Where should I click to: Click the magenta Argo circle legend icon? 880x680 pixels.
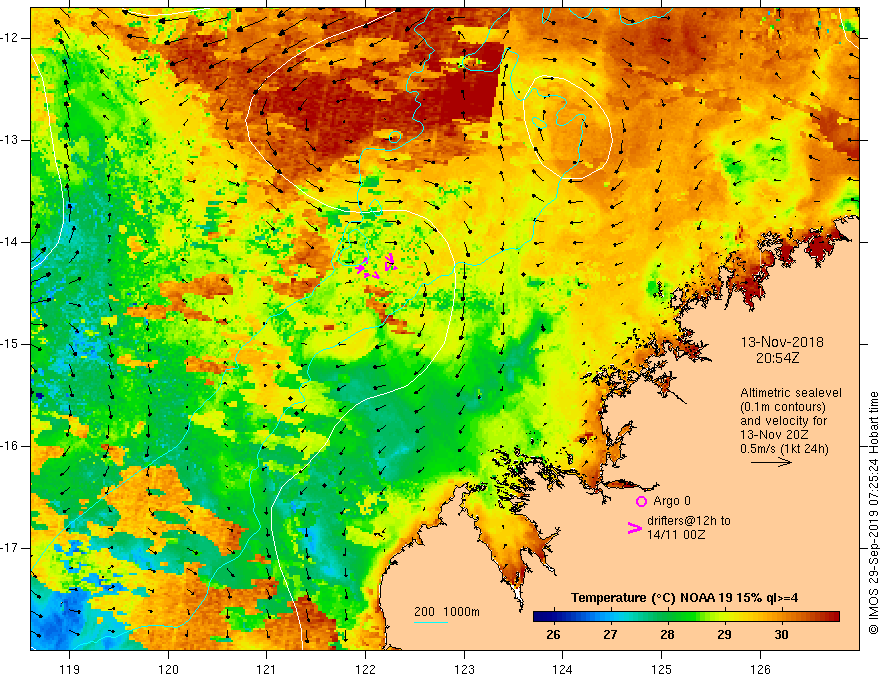tap(641, 501)
